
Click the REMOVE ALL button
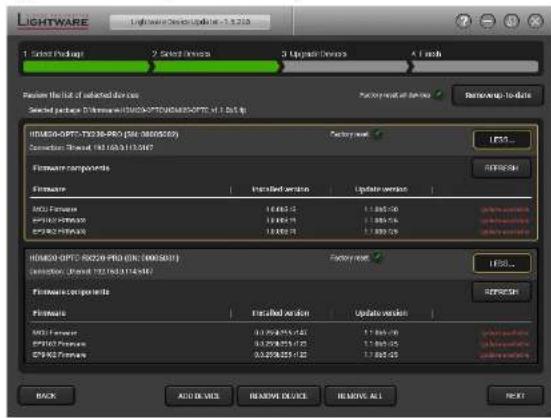pos(360,396)
